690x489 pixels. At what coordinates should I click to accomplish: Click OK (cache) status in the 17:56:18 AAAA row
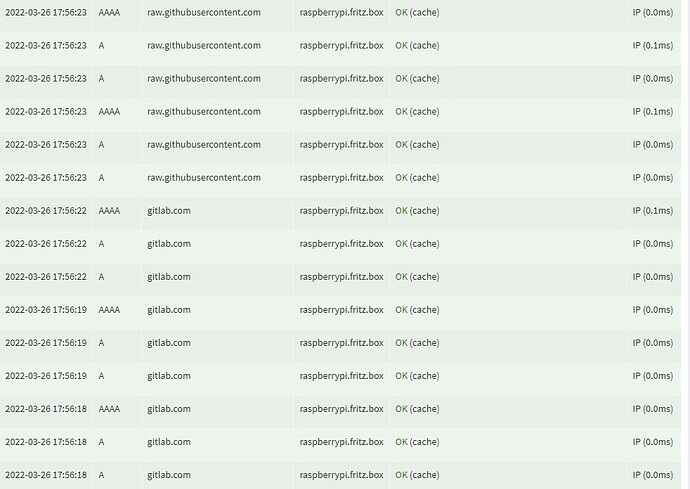(417, 408)
